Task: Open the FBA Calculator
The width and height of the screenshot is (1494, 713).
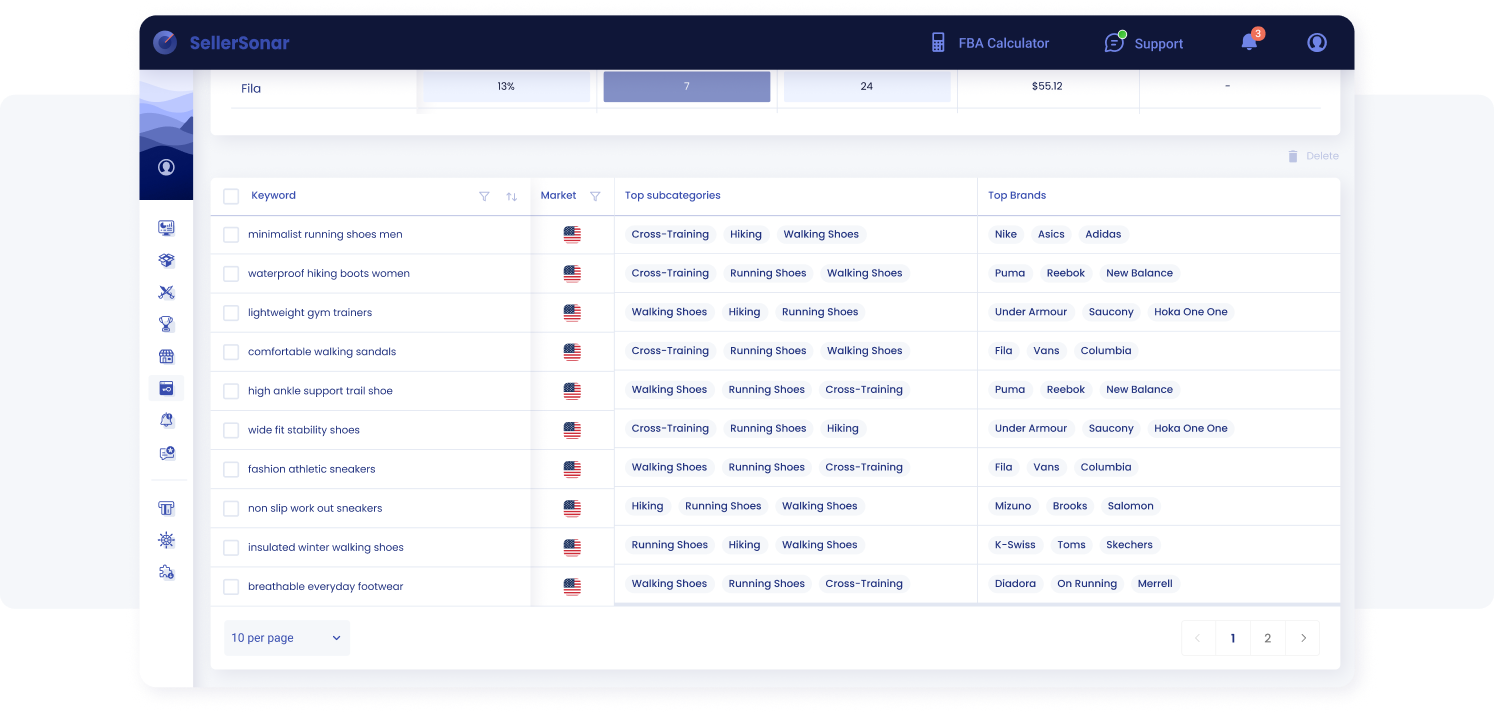Action: coord(989,43)
